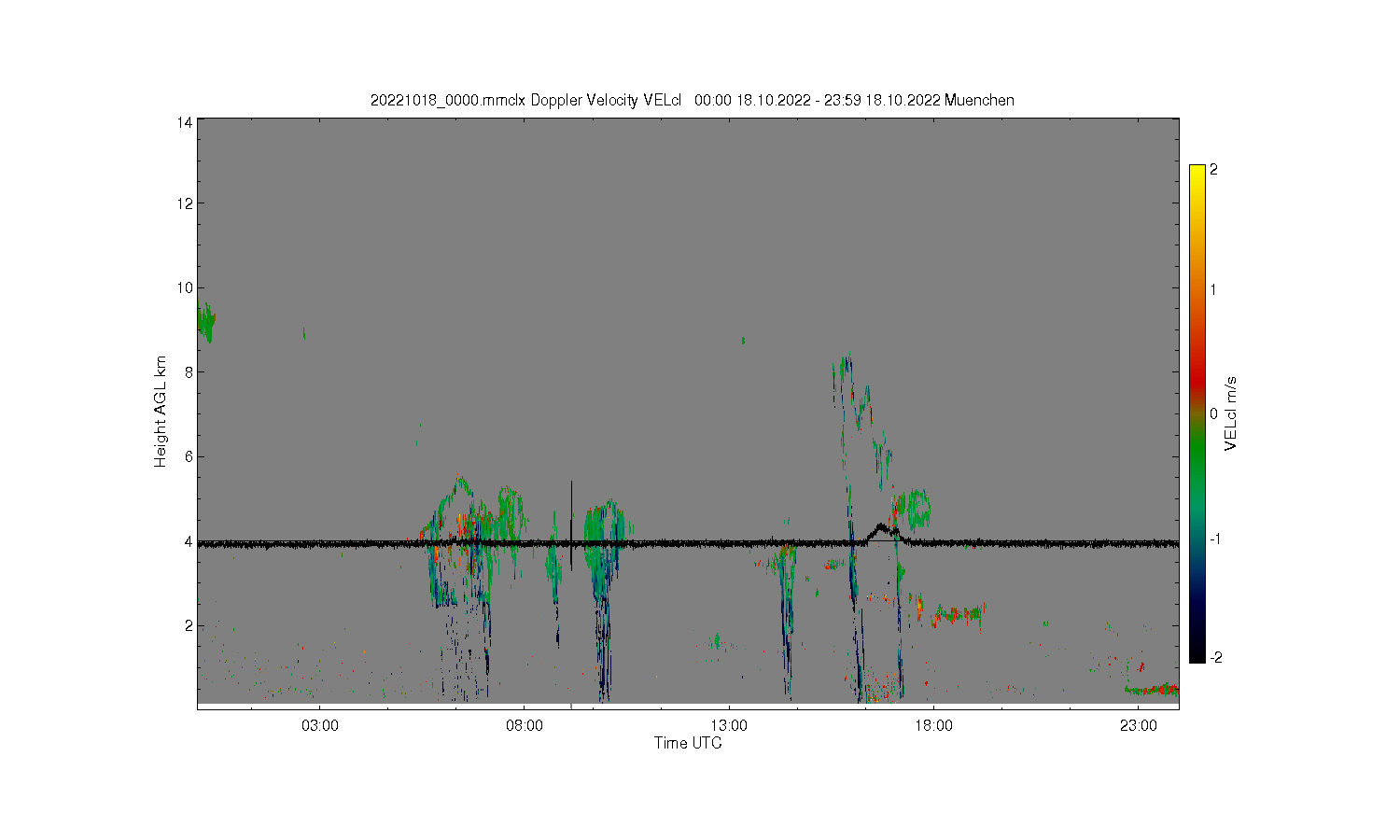Image resolution: width=1400 pixels, height=840 pixels.
Task: Click the height axis label 6
Action: click(189, 456)
